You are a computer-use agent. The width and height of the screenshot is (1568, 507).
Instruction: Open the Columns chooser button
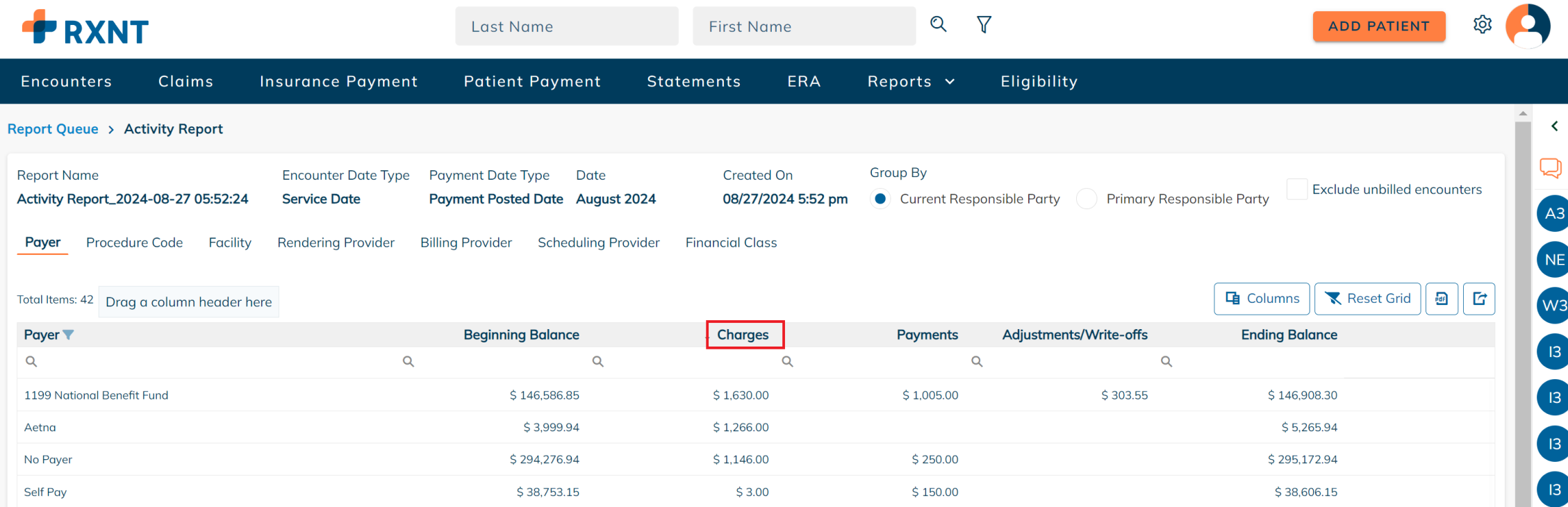(x=1262, y=299)
